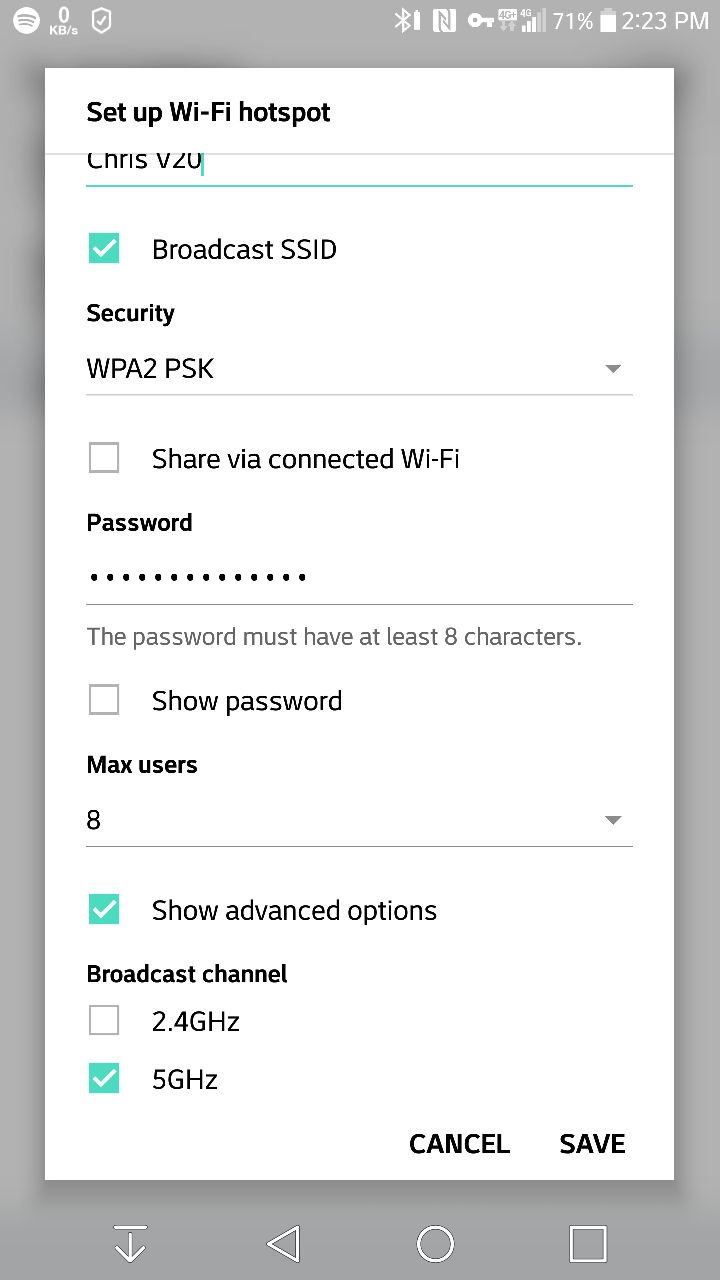Image resolution: width=720 pixels, height=1280 pixels.
Task: Check the Show password box
Action: [x=104, y=701]
